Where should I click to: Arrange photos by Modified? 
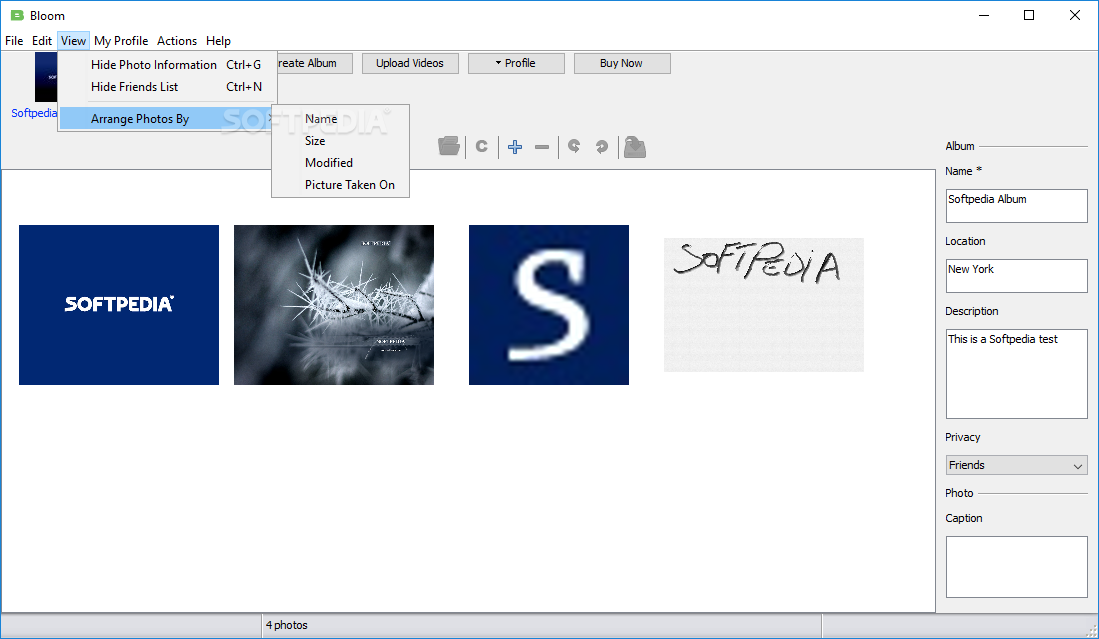tap(341, 163)
